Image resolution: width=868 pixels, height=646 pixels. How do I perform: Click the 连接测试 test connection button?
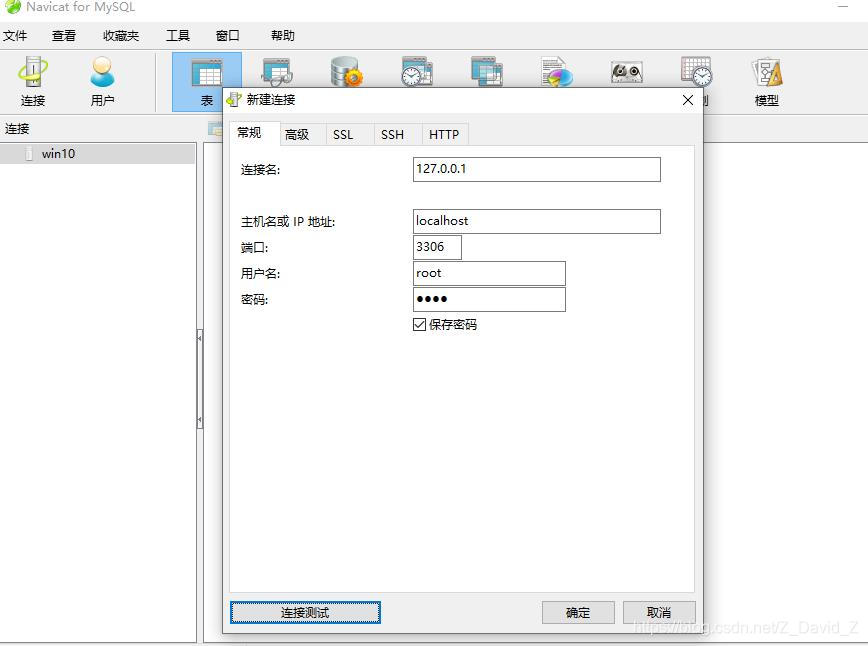pyautogui.click(x=305, y=613)
